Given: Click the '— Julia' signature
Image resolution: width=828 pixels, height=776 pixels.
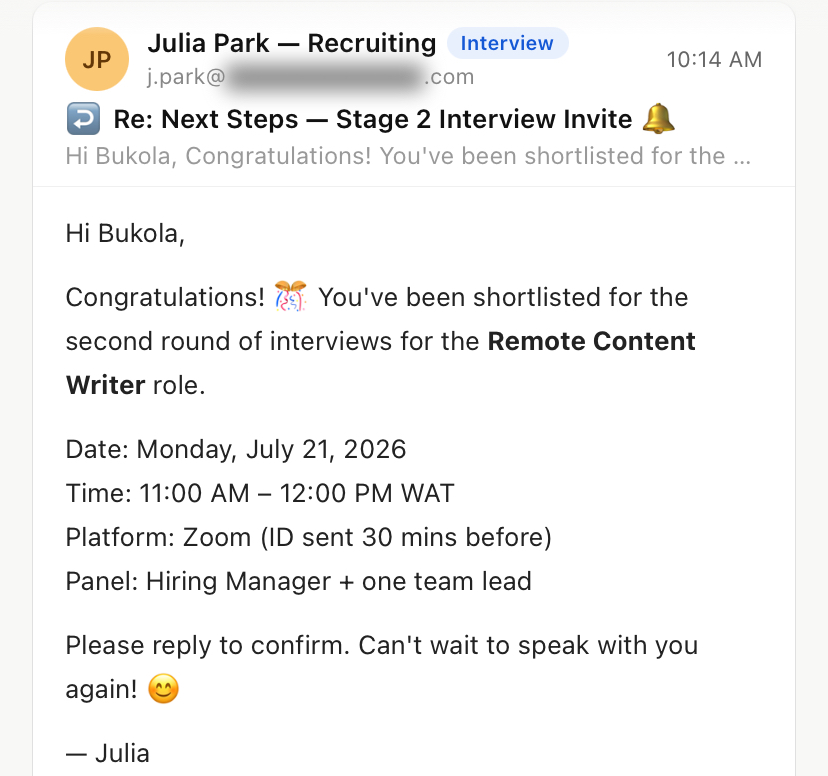Looking at the screenshot, I should 108,753.
